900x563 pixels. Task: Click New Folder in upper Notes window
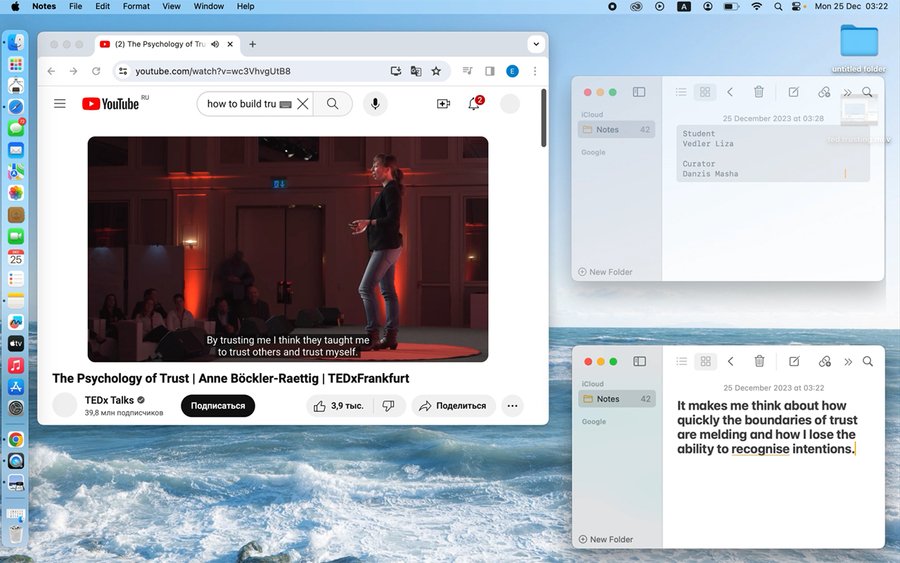[605, 272]
